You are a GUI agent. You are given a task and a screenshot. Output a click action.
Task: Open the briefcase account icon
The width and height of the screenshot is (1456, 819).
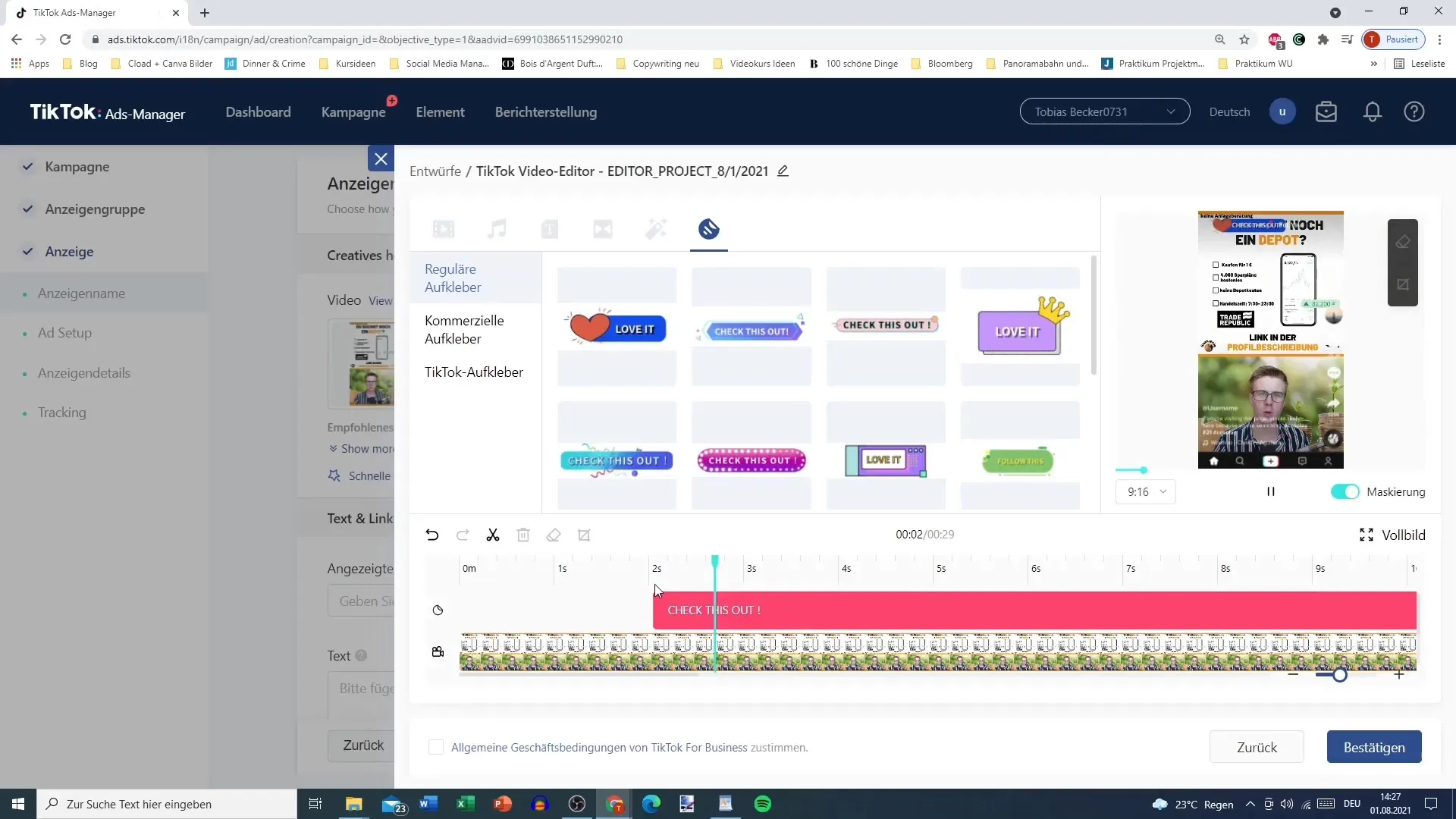tap(1326, 112)
